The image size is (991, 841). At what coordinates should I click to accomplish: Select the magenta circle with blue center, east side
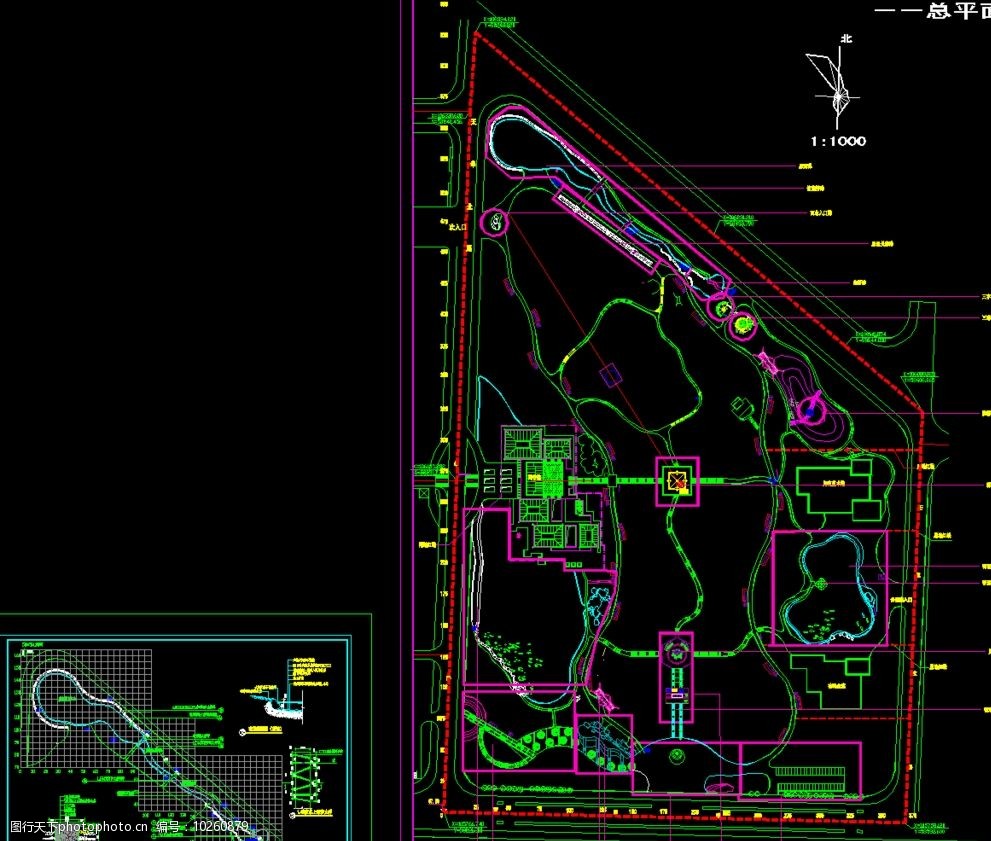pos(811,410)
